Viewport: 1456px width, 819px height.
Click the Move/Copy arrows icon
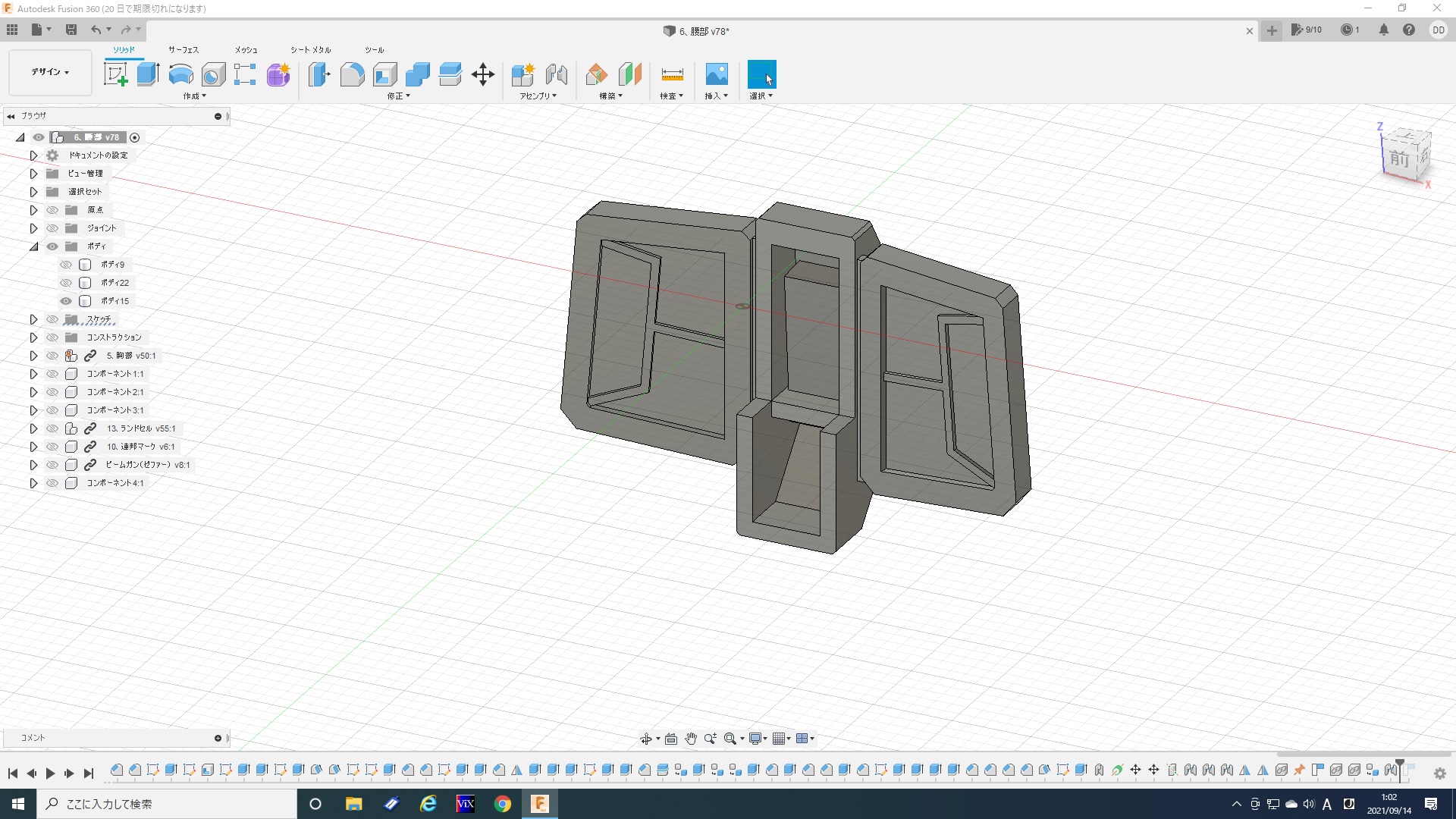point(483,74)
